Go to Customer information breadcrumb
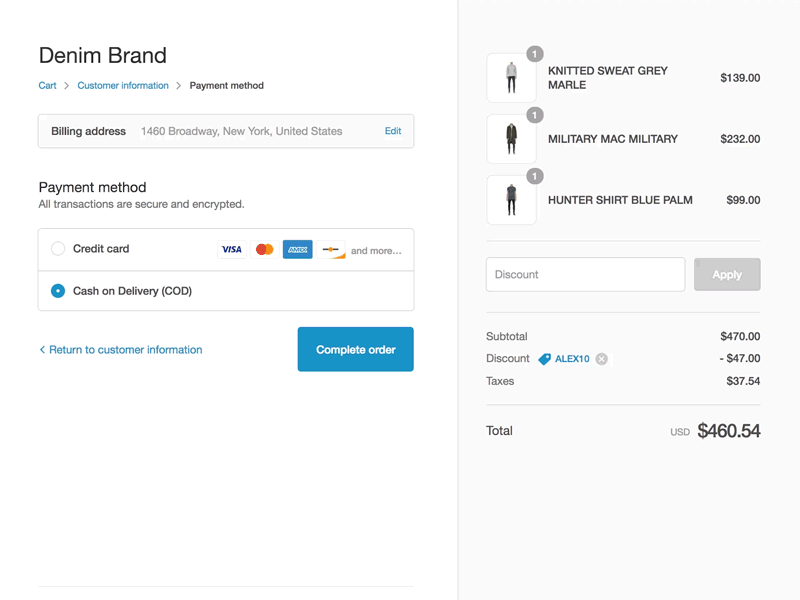This screenshot has height=600, width=800. tap(123, 85)
